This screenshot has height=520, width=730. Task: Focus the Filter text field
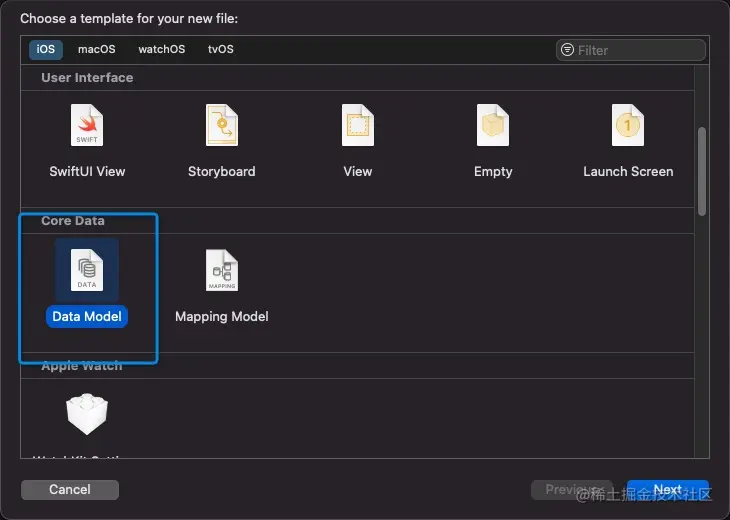pyautogui.click(x=637, y=50)
